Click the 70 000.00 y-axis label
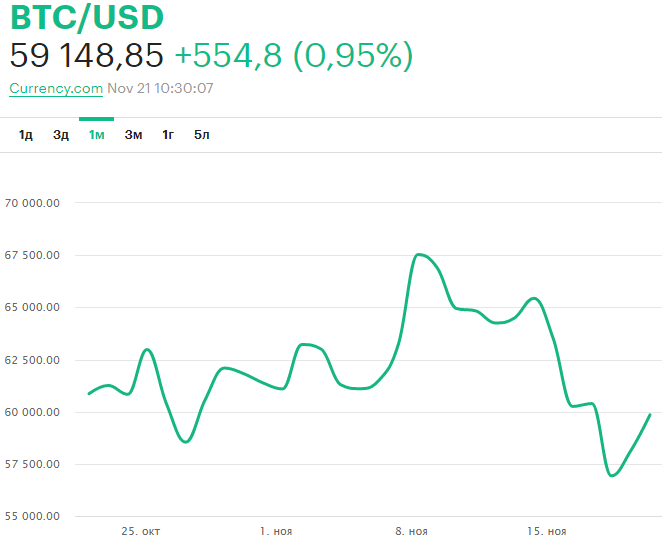 (x=33, y=203)
